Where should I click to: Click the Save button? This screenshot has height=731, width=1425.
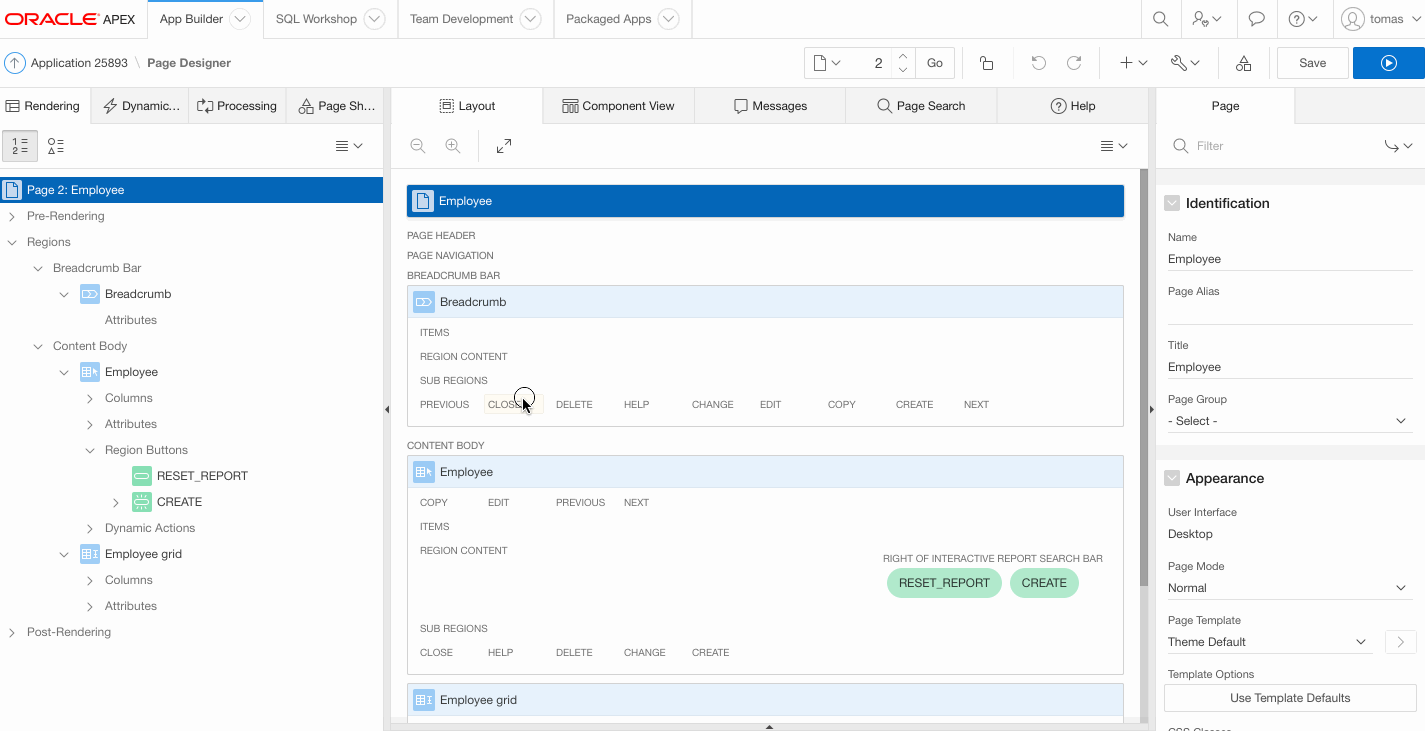click(x=1312, y=63)
